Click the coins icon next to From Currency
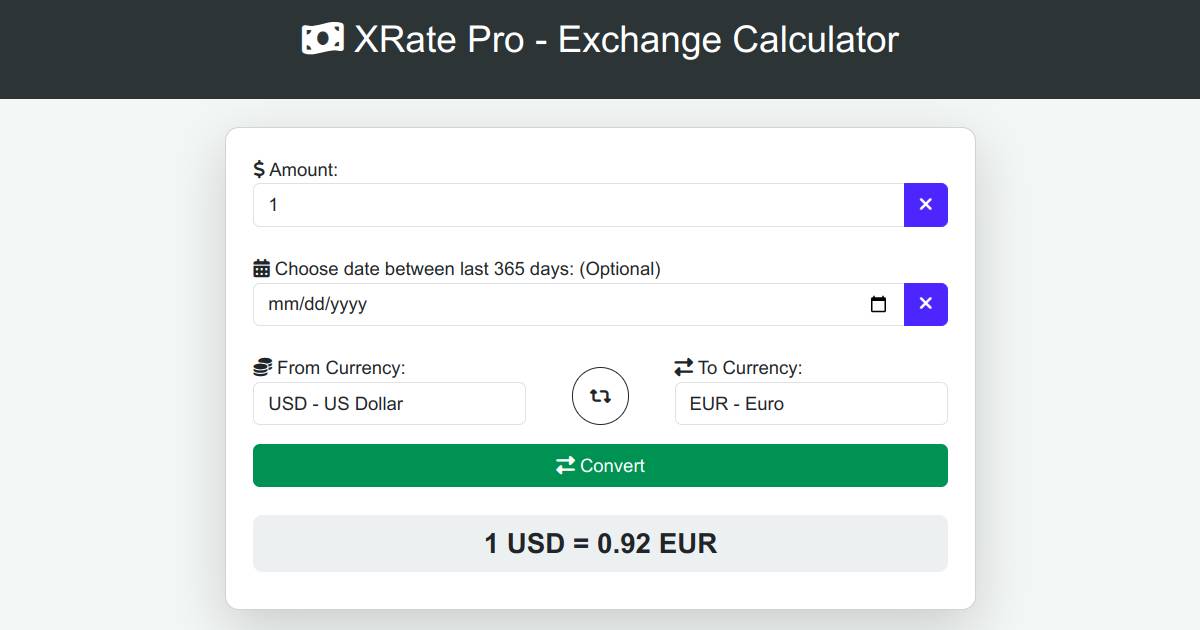This screenshot has height=630, width=1200. [x=261, y=367]
